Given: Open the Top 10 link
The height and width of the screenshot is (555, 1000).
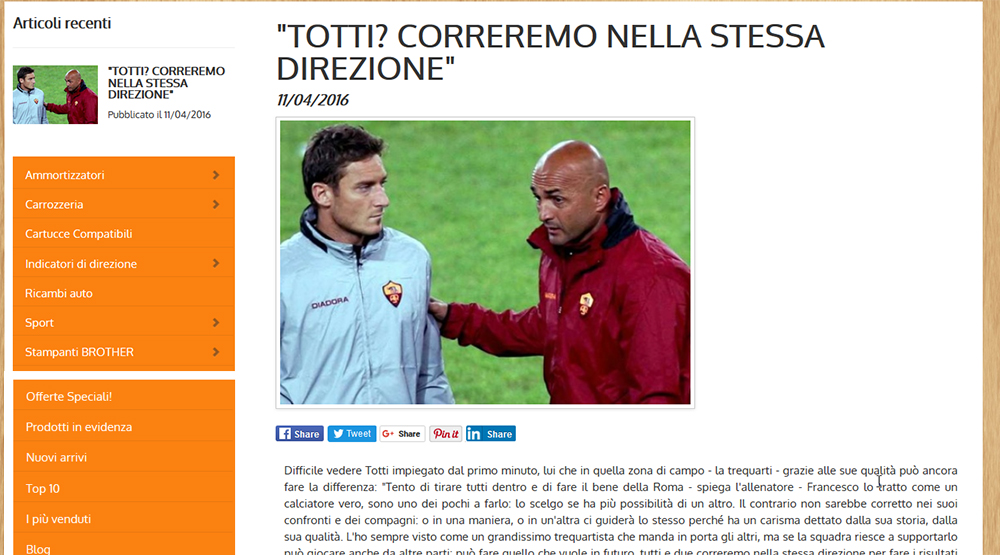Looking at the screenshot, I should click(x=43, y=489).
